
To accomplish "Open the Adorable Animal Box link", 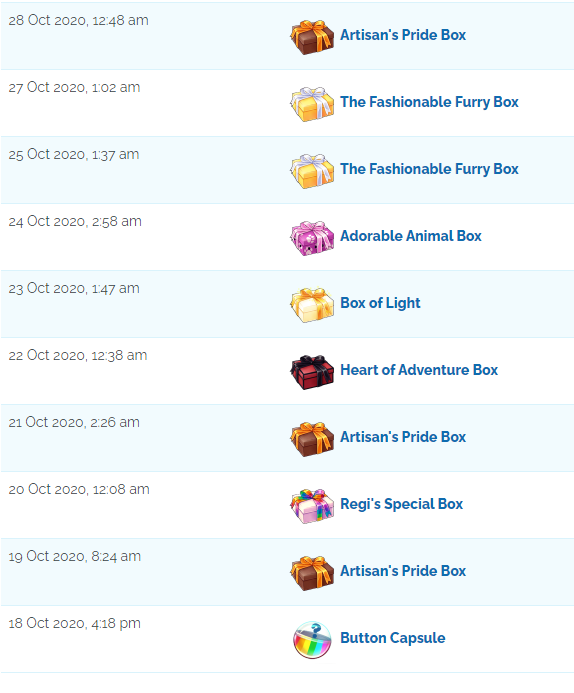I will click(411, 236).
